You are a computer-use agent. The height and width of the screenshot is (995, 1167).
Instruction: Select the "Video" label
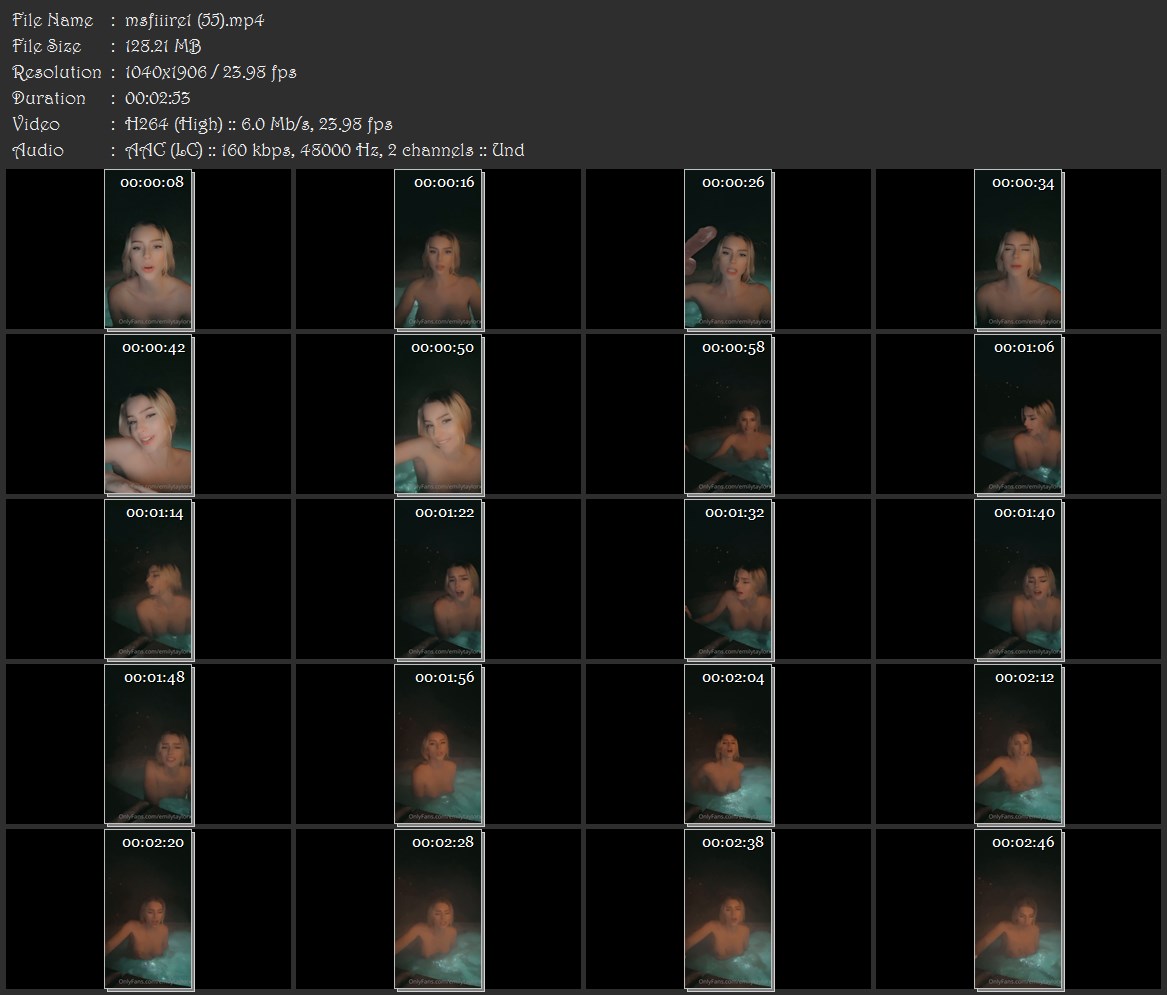(x=36, y=124)
